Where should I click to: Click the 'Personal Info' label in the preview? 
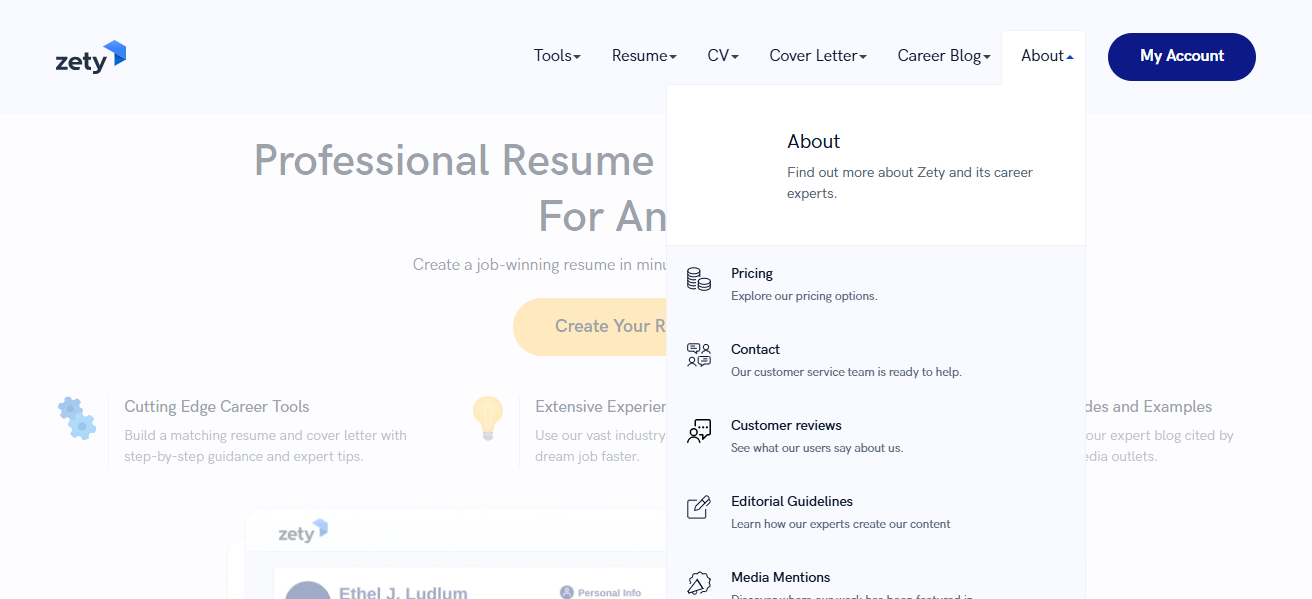609,593
